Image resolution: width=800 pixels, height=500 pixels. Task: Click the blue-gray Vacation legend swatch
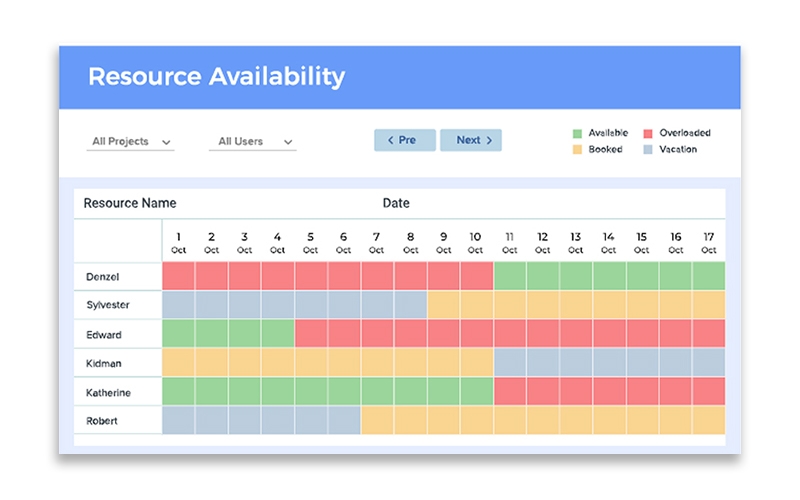click(x=648, y=150)
